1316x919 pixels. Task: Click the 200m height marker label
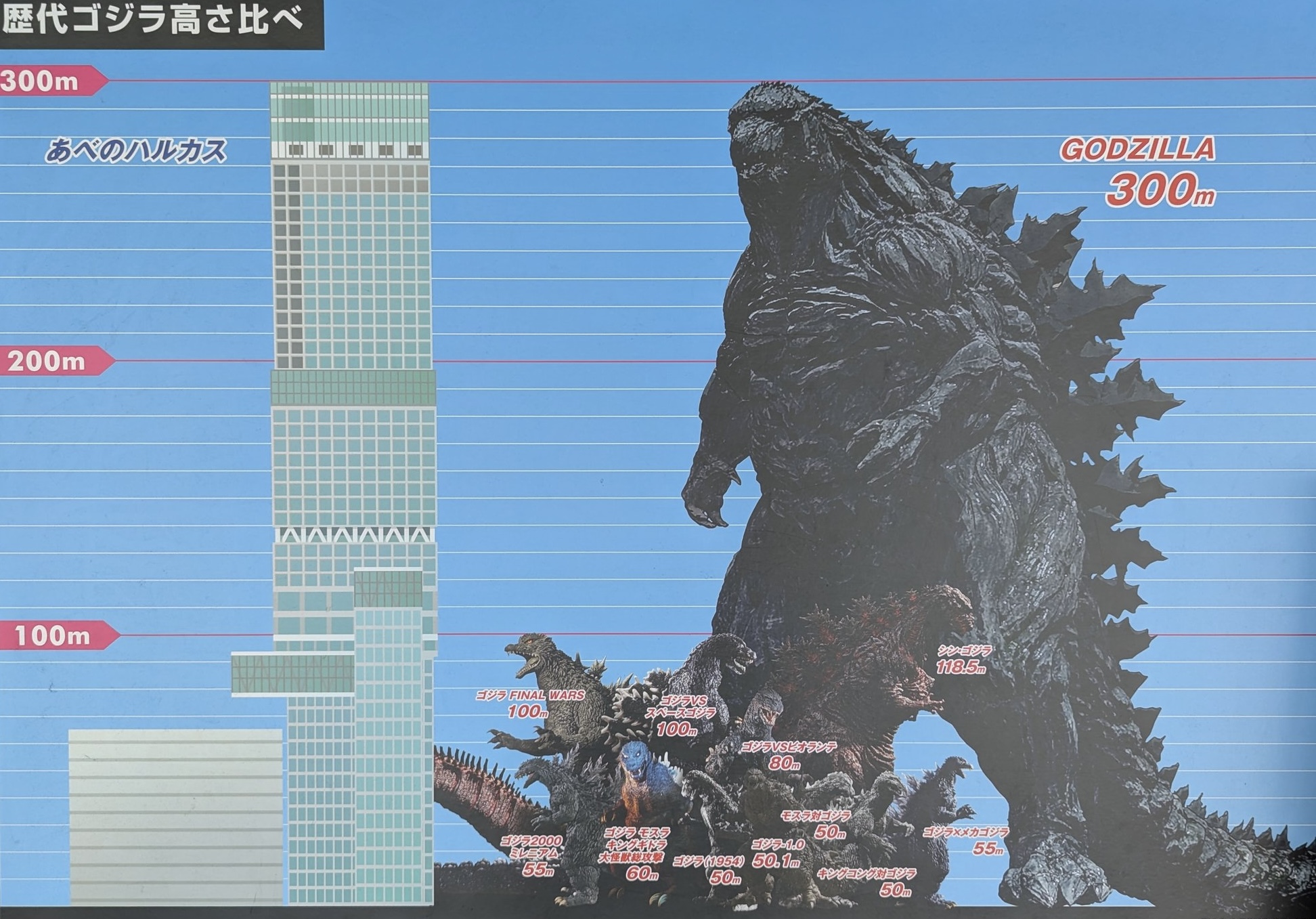coord(47,362)
